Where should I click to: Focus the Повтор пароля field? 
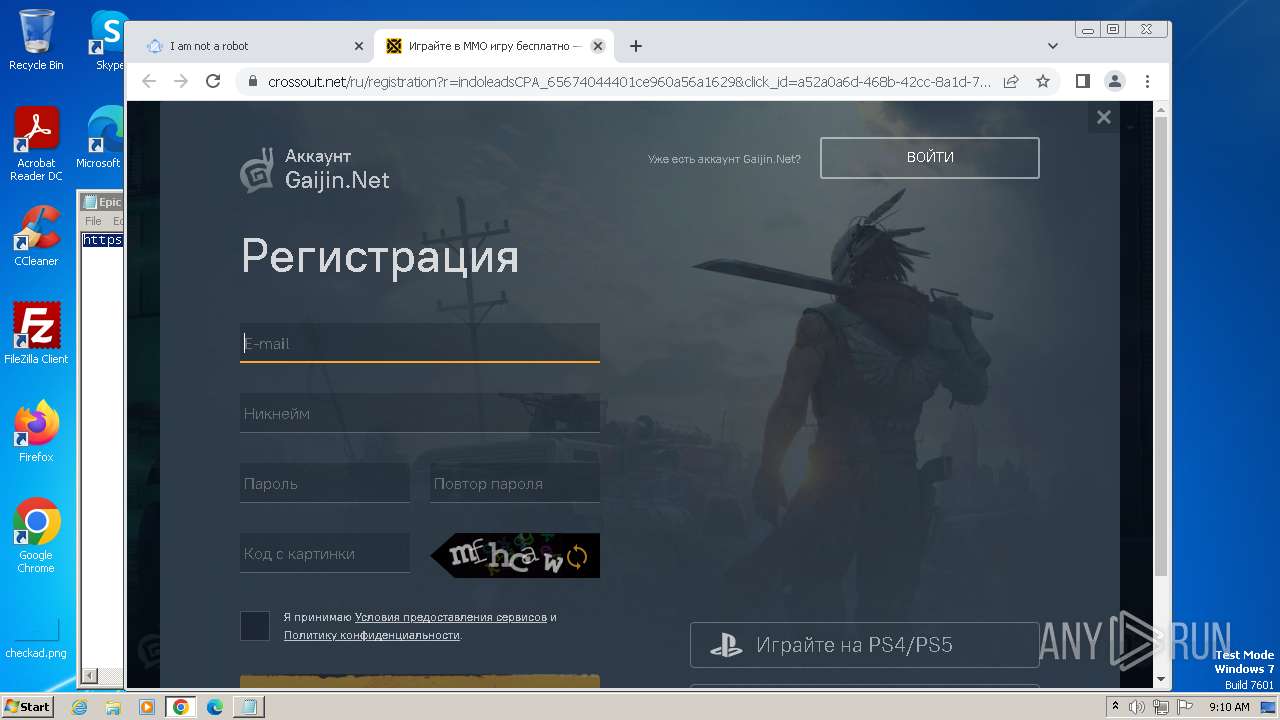tap(515, 483)
